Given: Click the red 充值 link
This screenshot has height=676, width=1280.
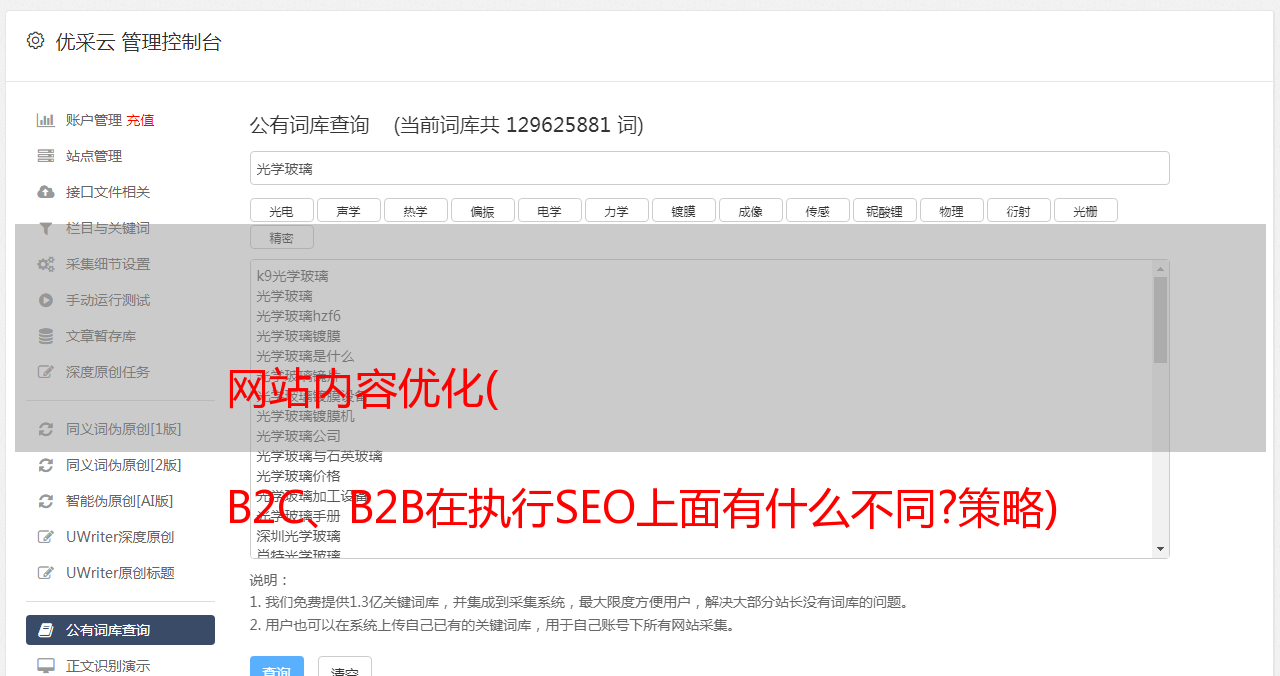Looking at the screenshot, I should 140,120.
